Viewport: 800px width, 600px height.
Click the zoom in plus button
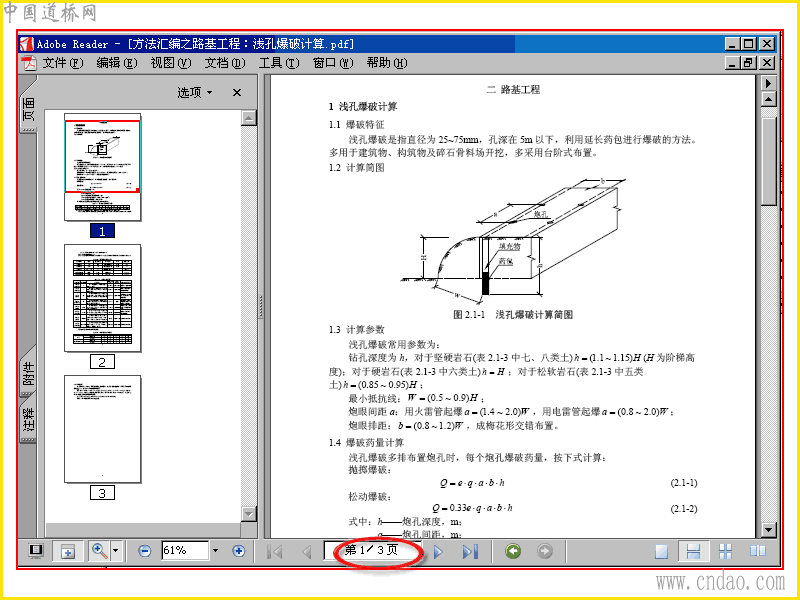238,551
